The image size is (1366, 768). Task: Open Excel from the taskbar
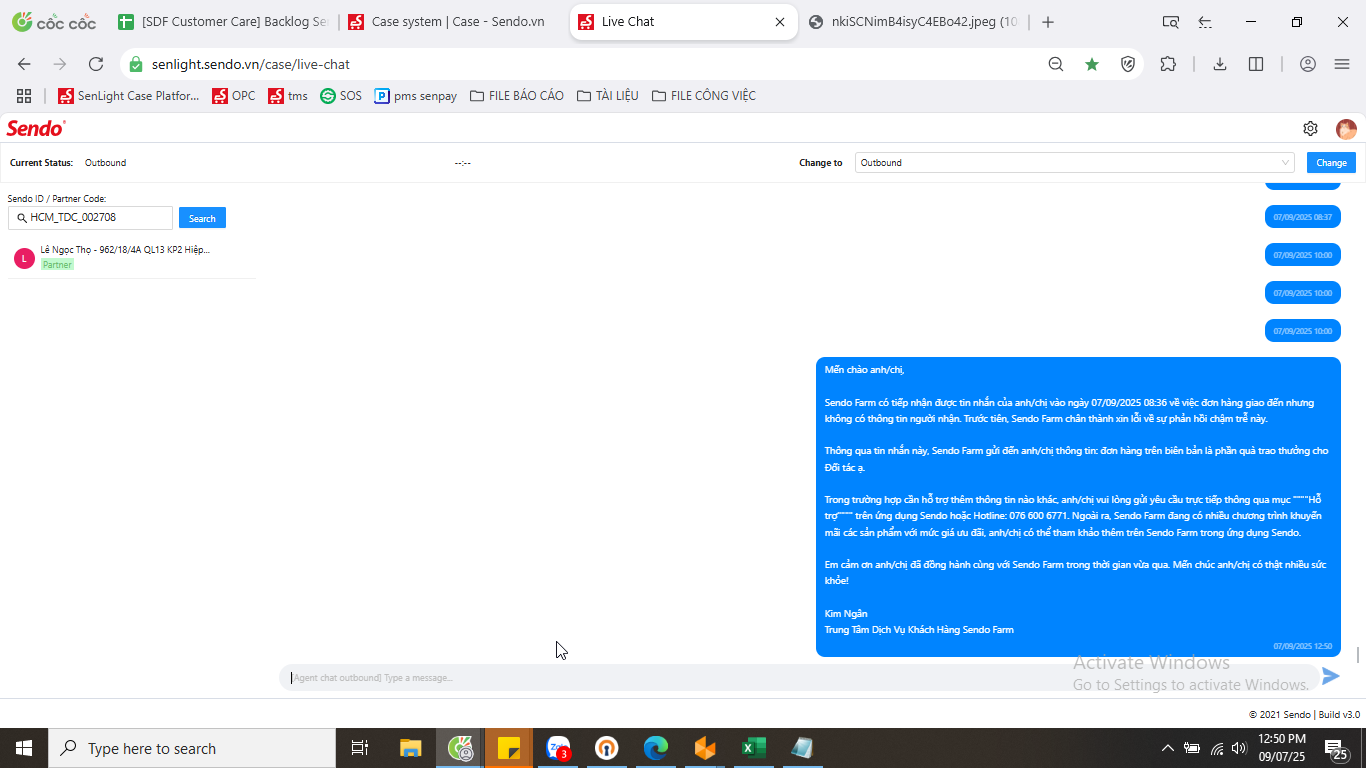754,748
